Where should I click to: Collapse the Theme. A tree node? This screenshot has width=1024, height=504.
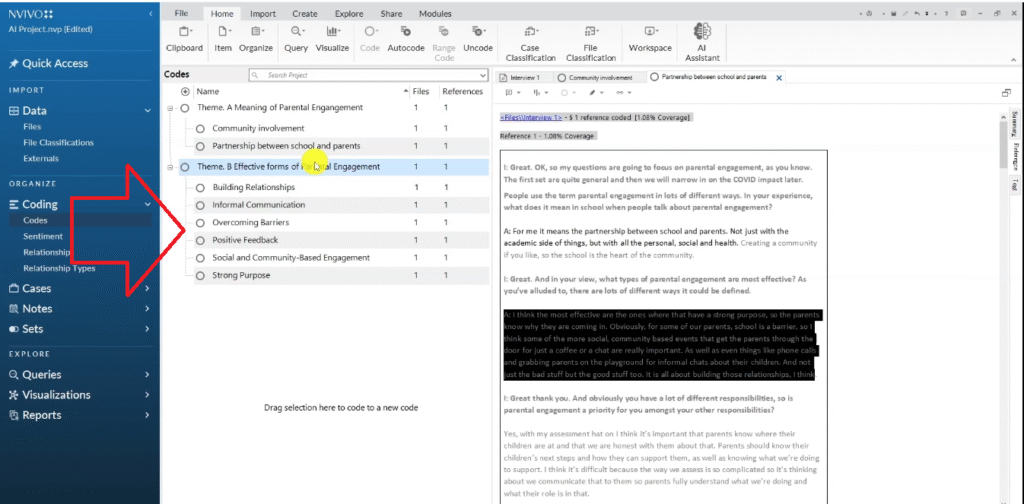(x=170, y=108)
